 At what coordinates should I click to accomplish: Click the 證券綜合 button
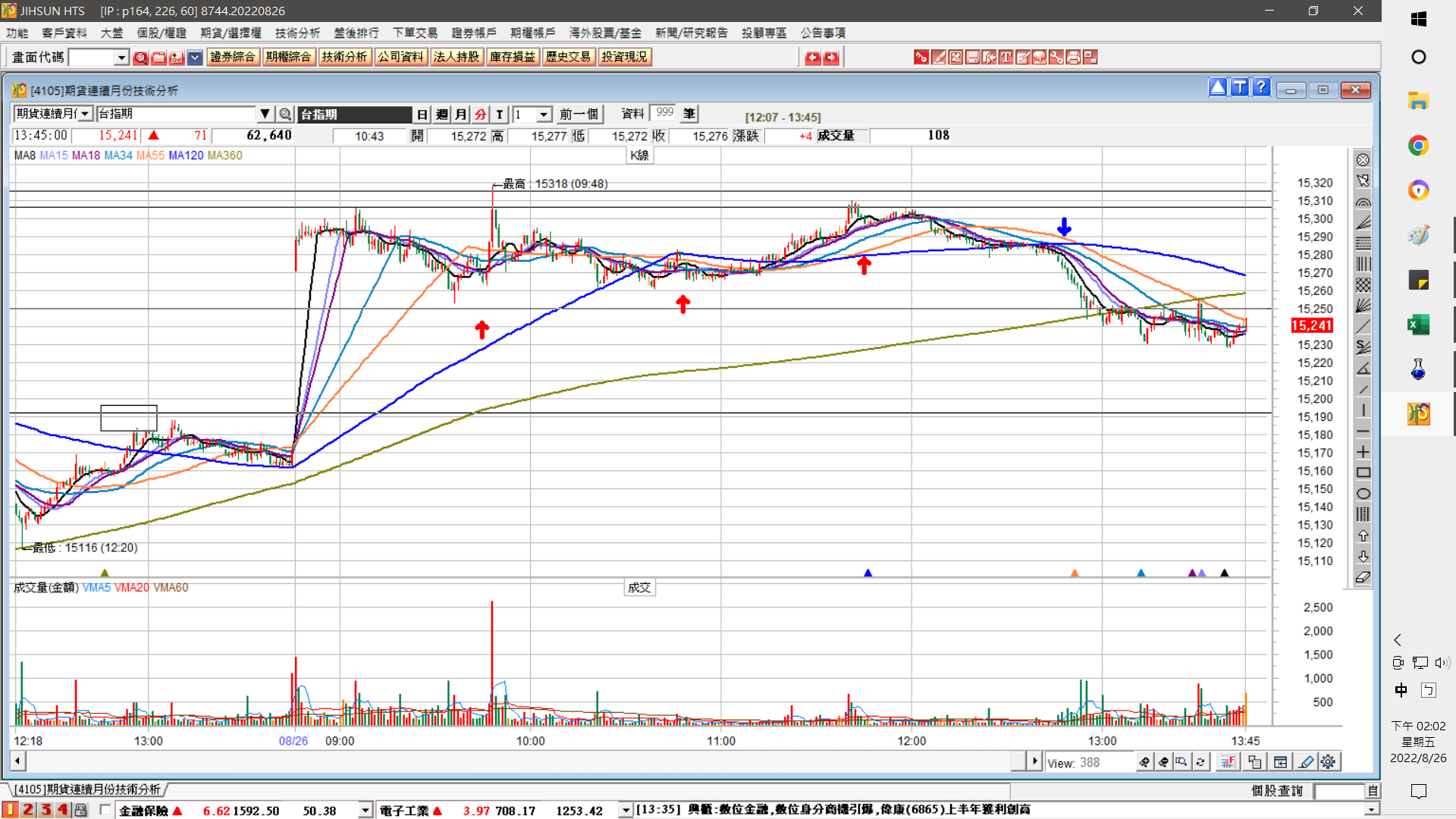point(233,57)
